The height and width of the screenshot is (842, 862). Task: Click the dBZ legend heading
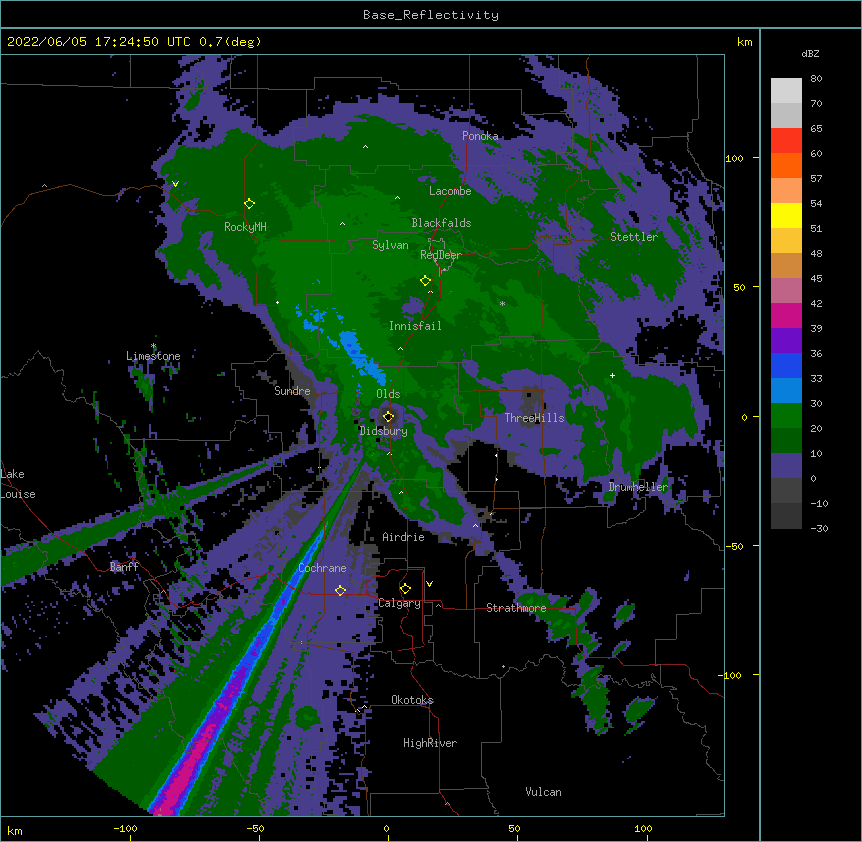810,53
